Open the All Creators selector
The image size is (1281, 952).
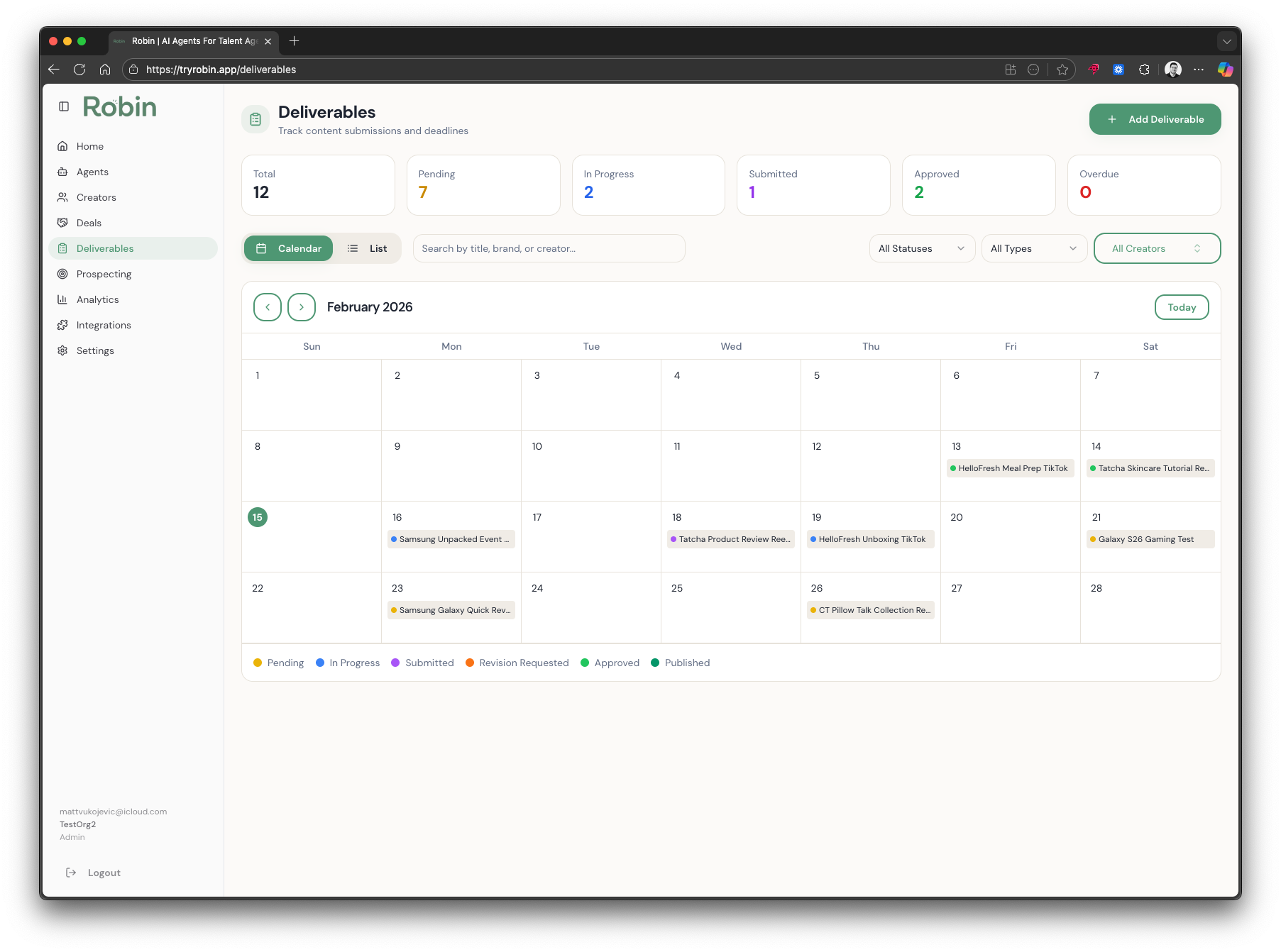[1157, 248]
